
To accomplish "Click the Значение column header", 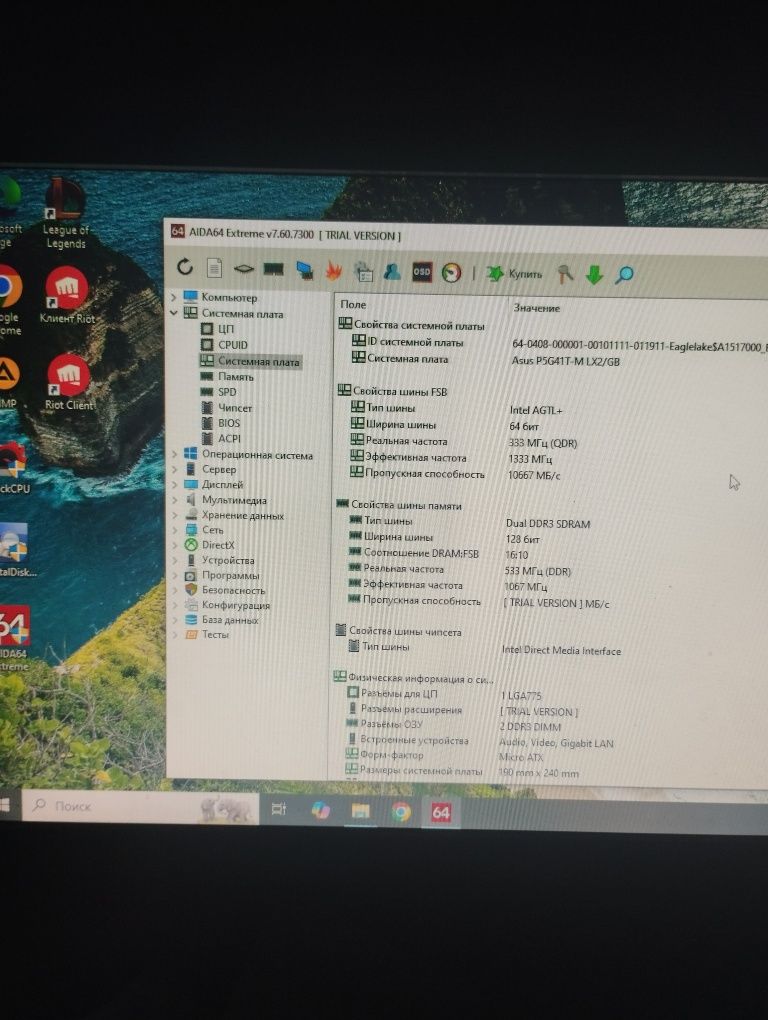I will click(536, 308).
